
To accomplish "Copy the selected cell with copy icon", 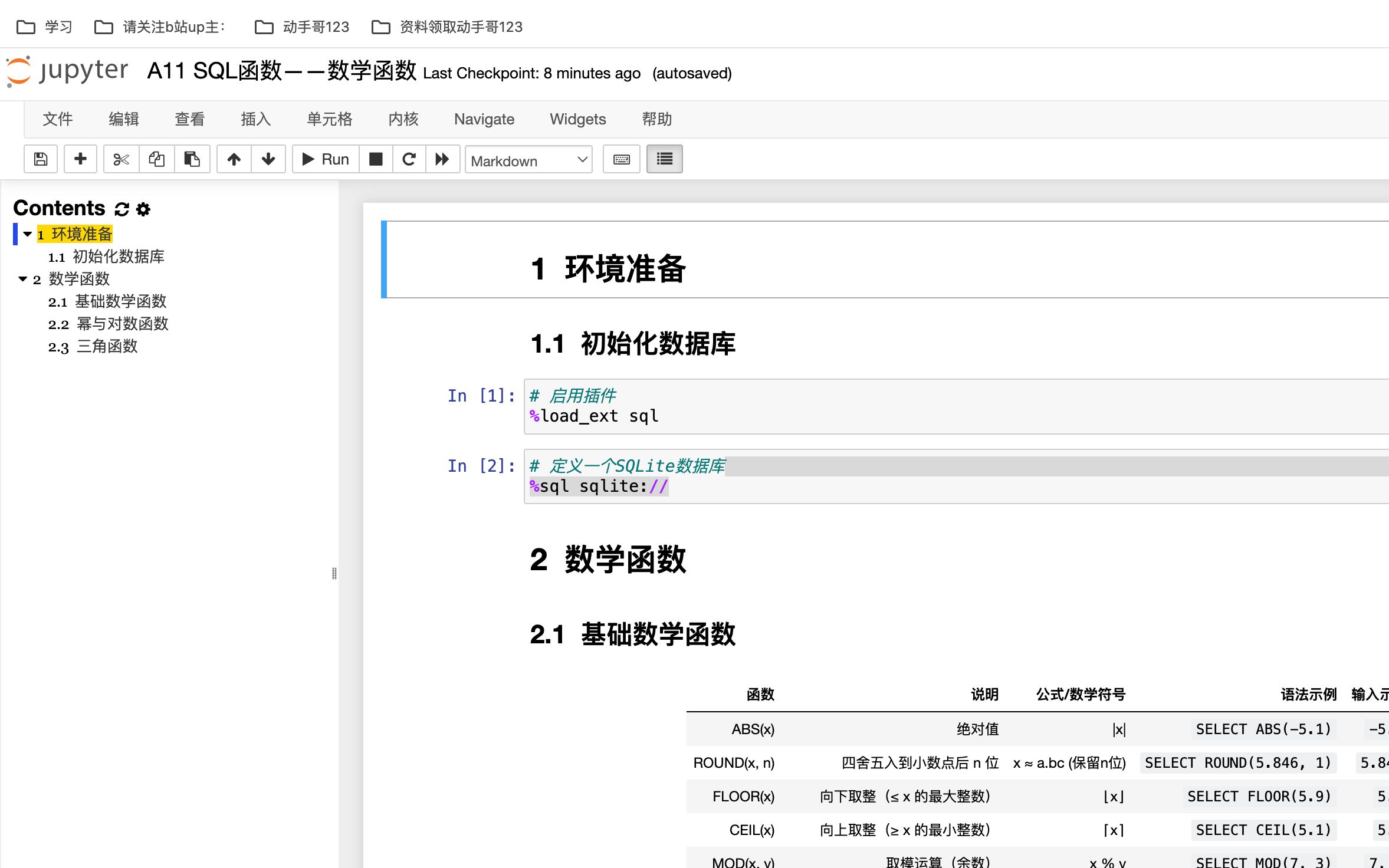I will pyautogui.click(x=156, y=159).
